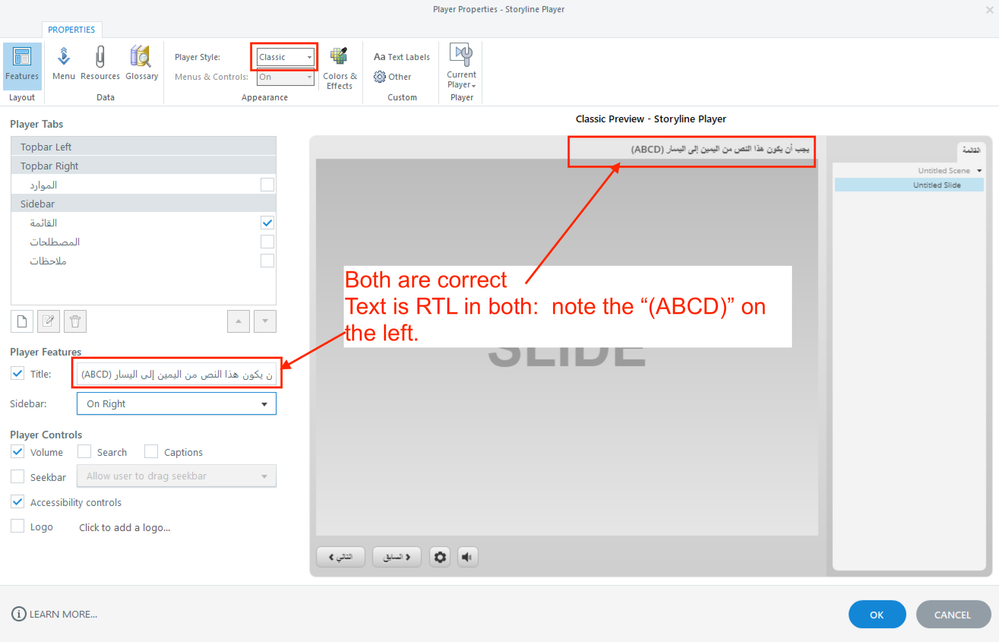This screenshot has width=999, height=642.
Task: Open the Learn More link
Action: [x=63, y=615]
